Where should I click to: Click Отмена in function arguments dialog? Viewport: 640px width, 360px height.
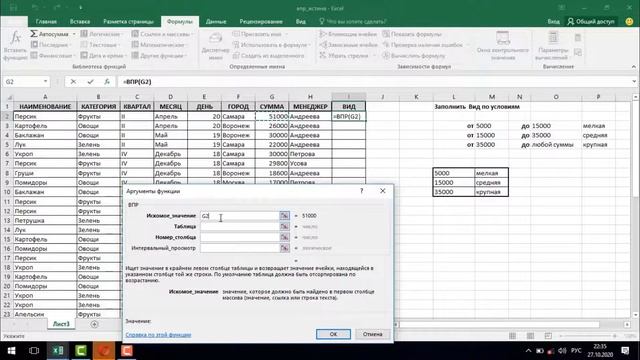tap(372, 334)
